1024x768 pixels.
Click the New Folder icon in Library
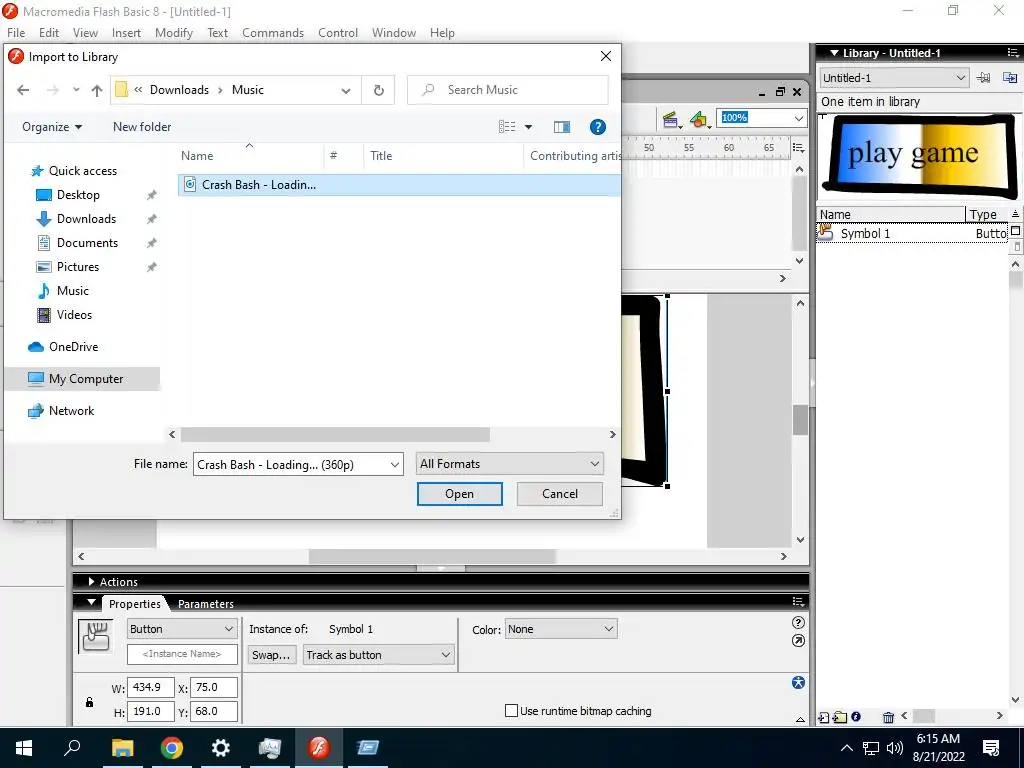click(x=840, y=717)
